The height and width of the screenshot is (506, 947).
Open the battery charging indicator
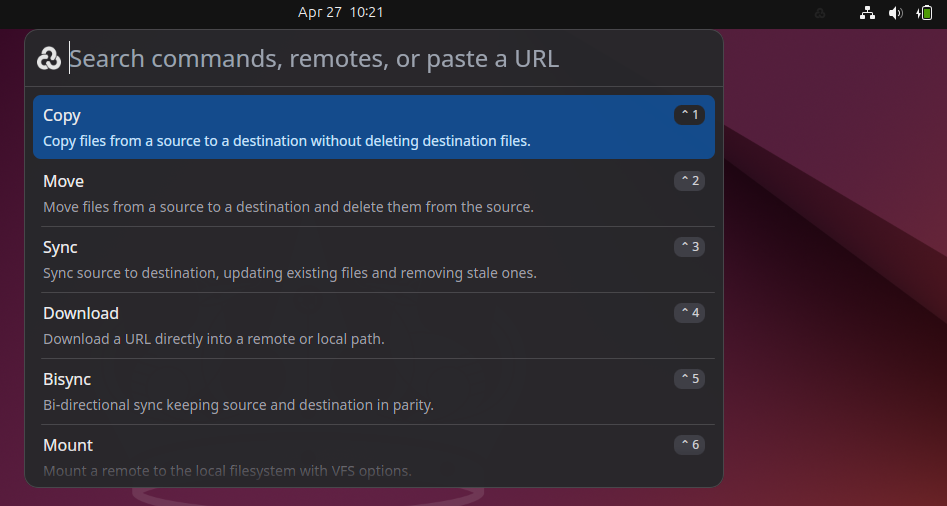924,13
